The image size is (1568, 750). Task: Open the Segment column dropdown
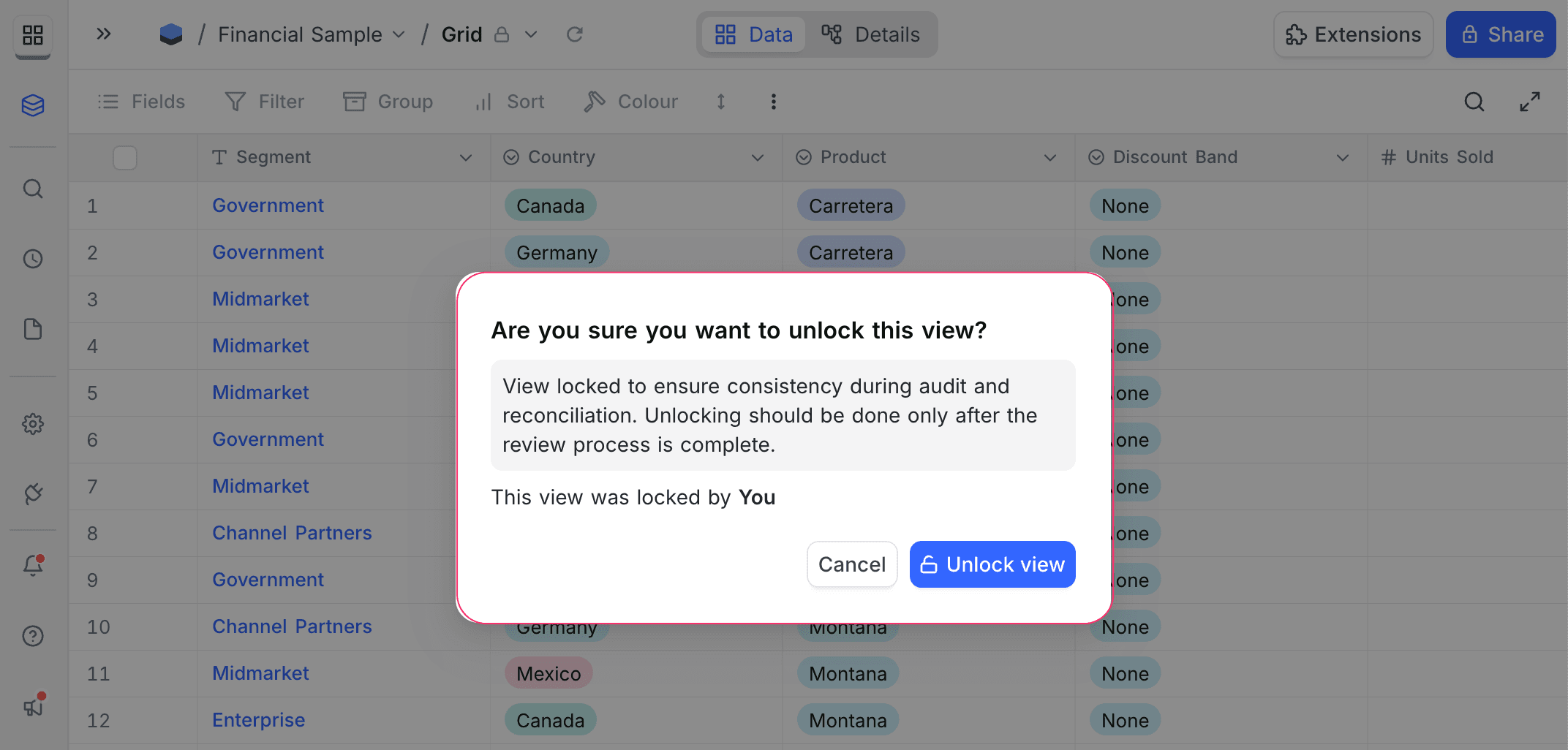[x=467, y=157]
